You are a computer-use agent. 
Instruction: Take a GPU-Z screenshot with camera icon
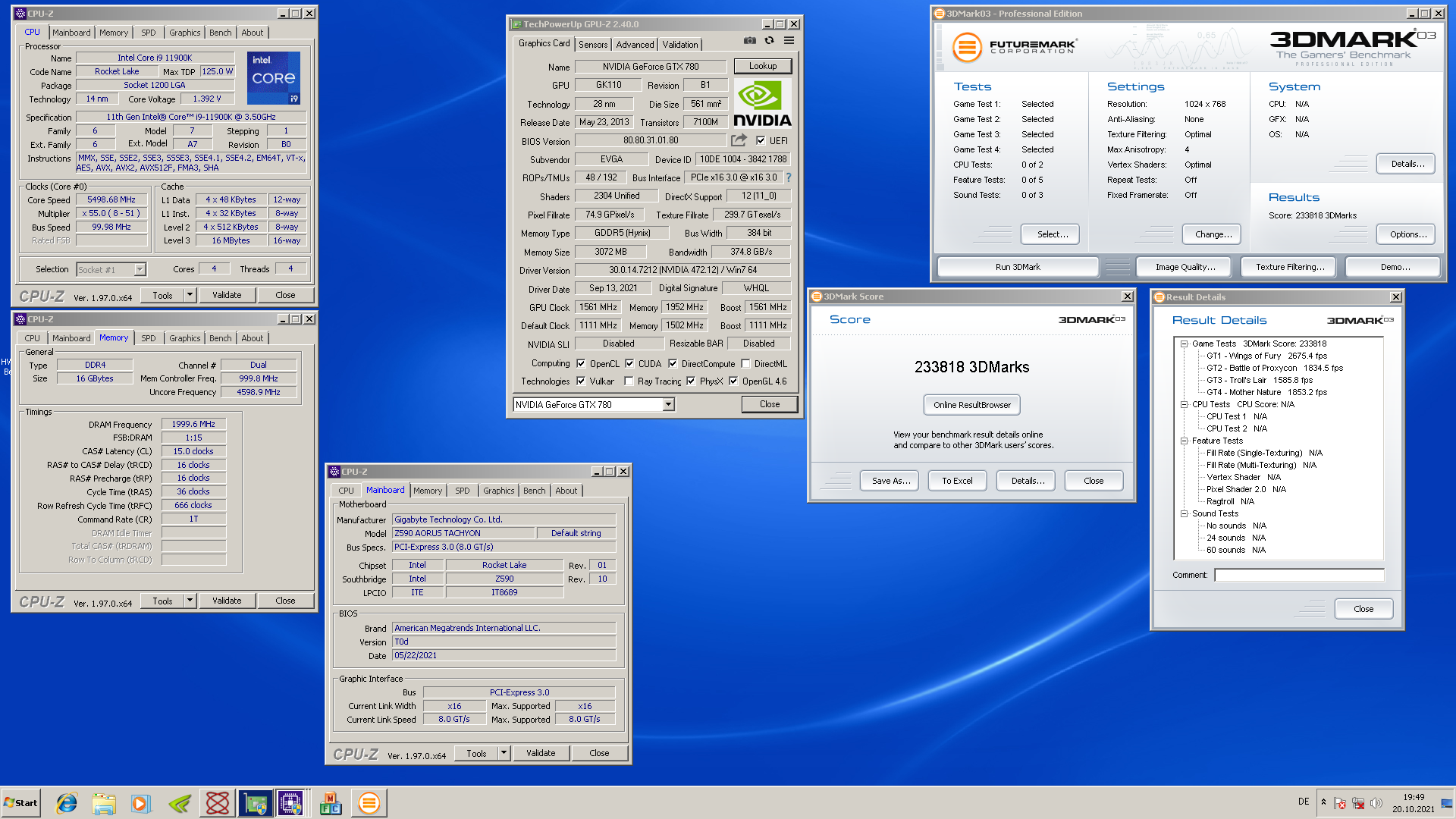point(749,40)
